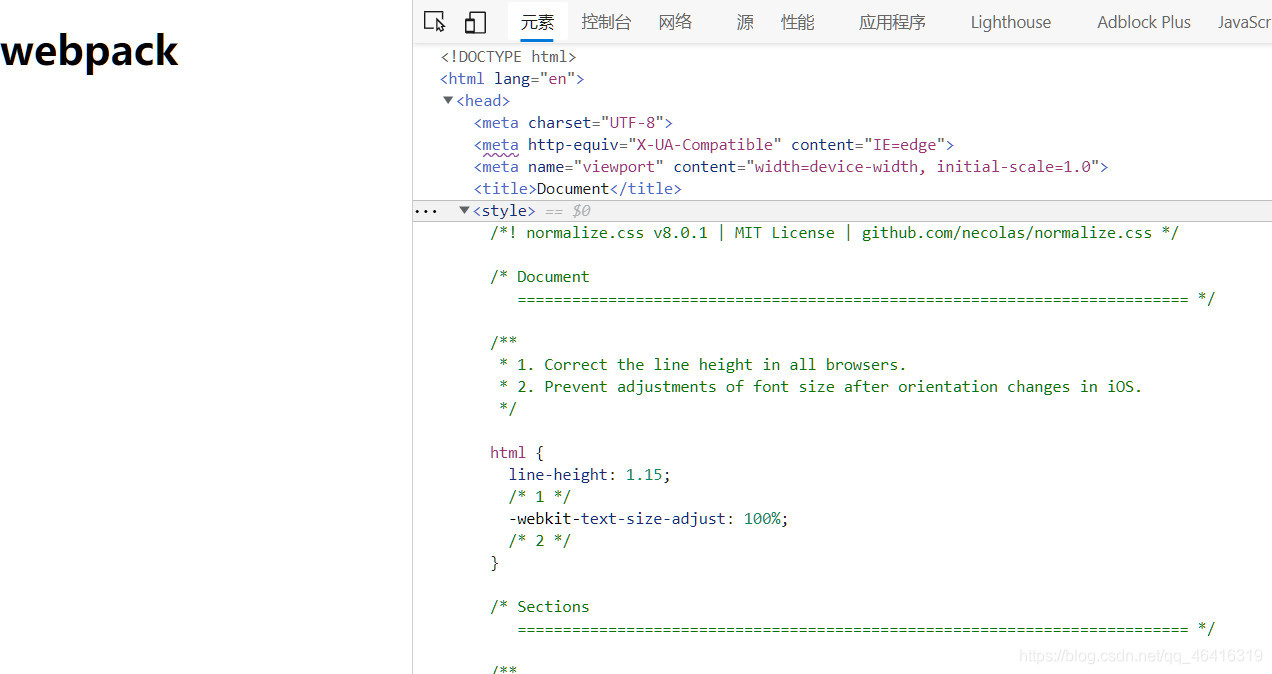Collapse the style element triangle

point(464,210)
